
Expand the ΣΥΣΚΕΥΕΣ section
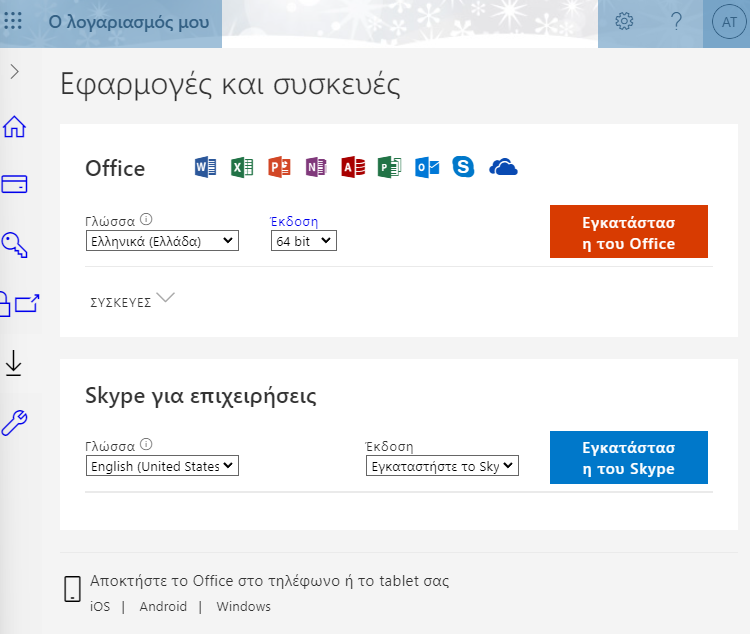point(132,300)
